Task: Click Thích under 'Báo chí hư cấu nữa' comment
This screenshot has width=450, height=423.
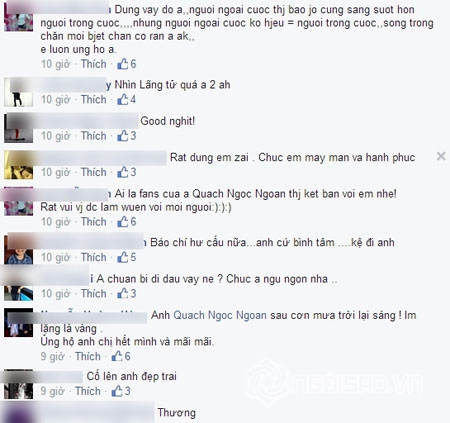Action: [x=94, y=257]
